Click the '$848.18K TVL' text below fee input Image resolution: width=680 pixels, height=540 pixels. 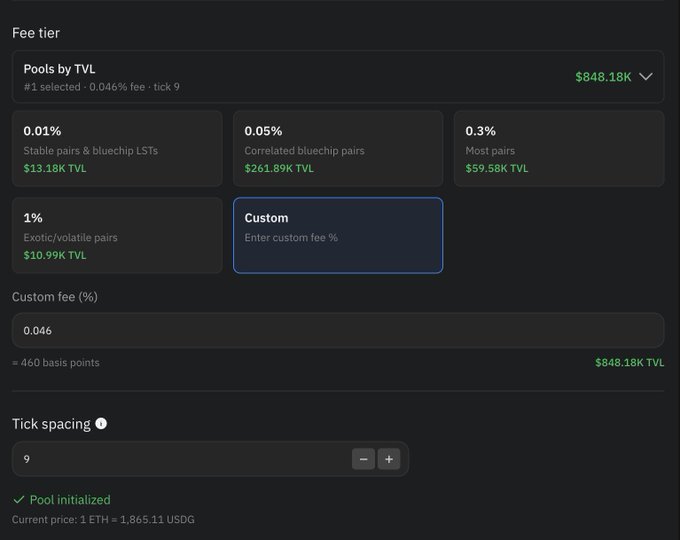coord(629,363)
